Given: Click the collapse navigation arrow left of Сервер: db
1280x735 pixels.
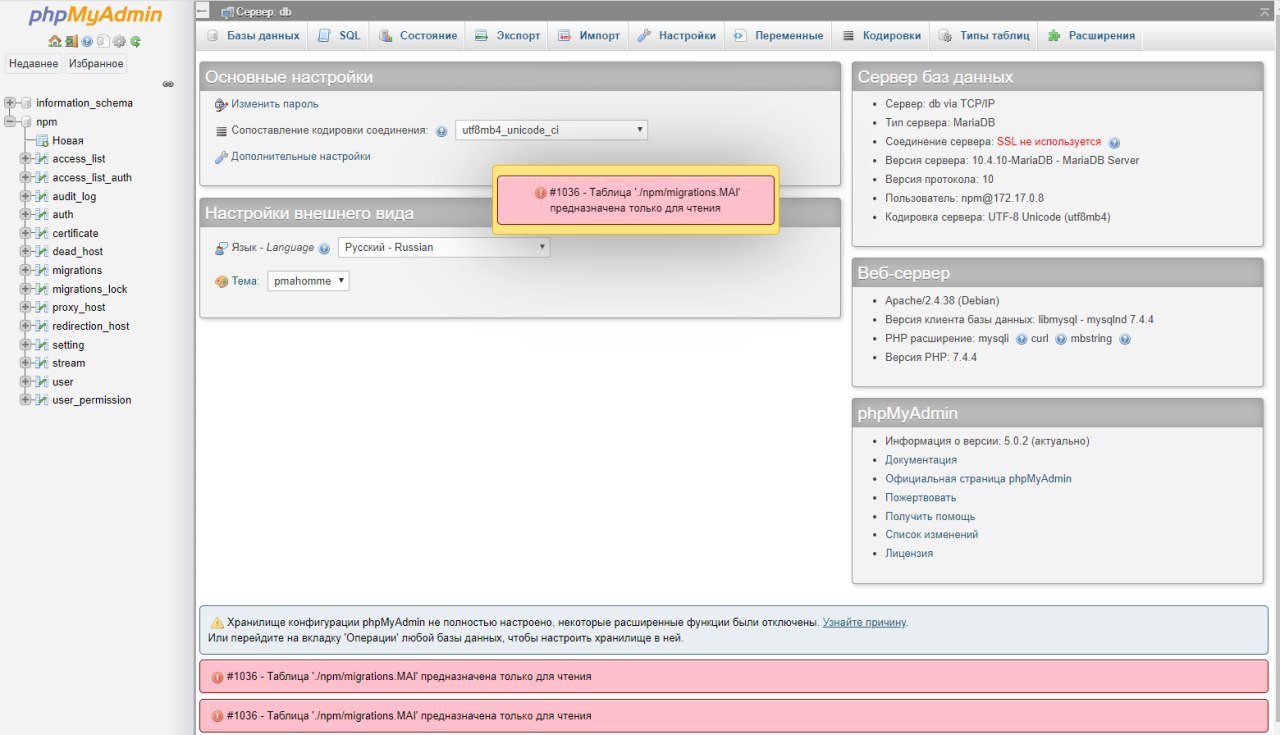Looking at the screenshot, I should click(x=203, y=11).
